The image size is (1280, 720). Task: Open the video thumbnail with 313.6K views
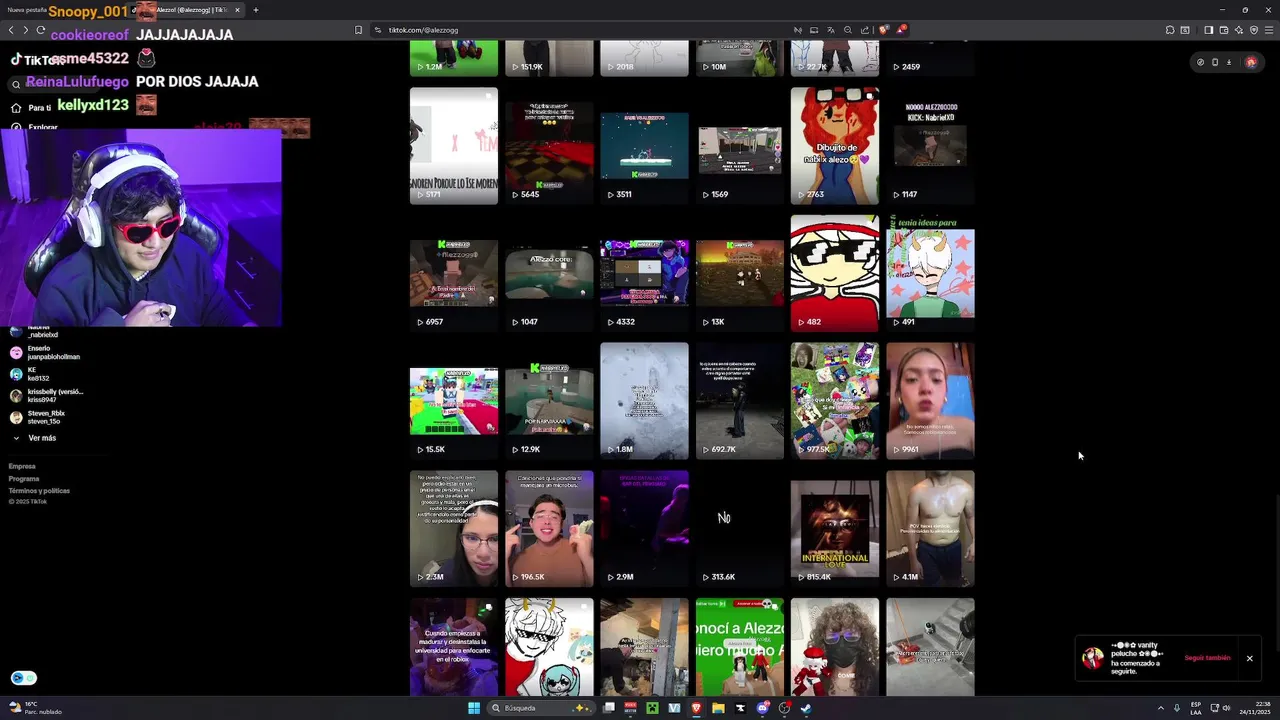740,528
